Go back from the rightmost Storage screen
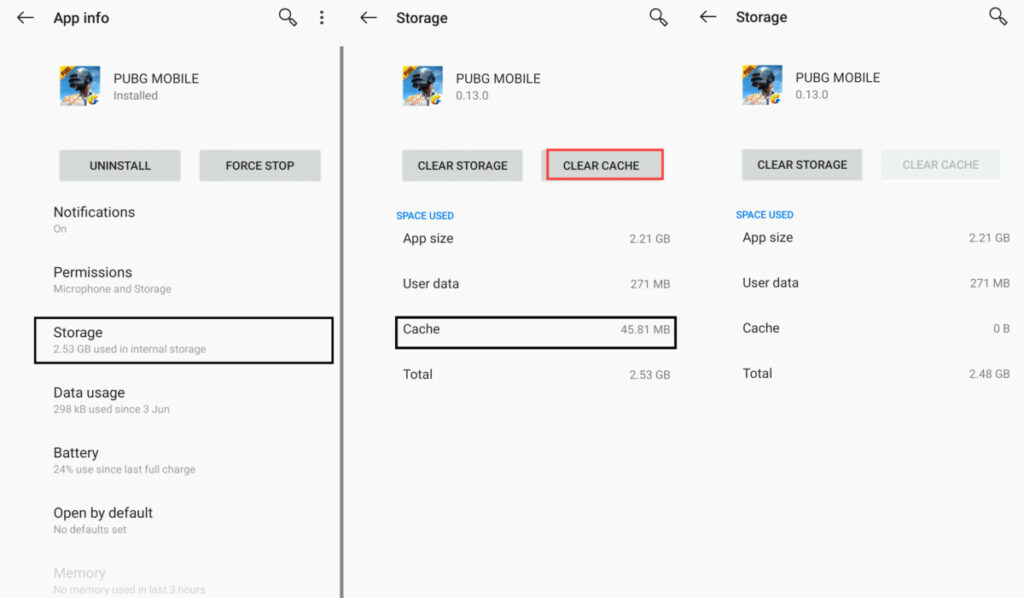 [x=708, y=17]
